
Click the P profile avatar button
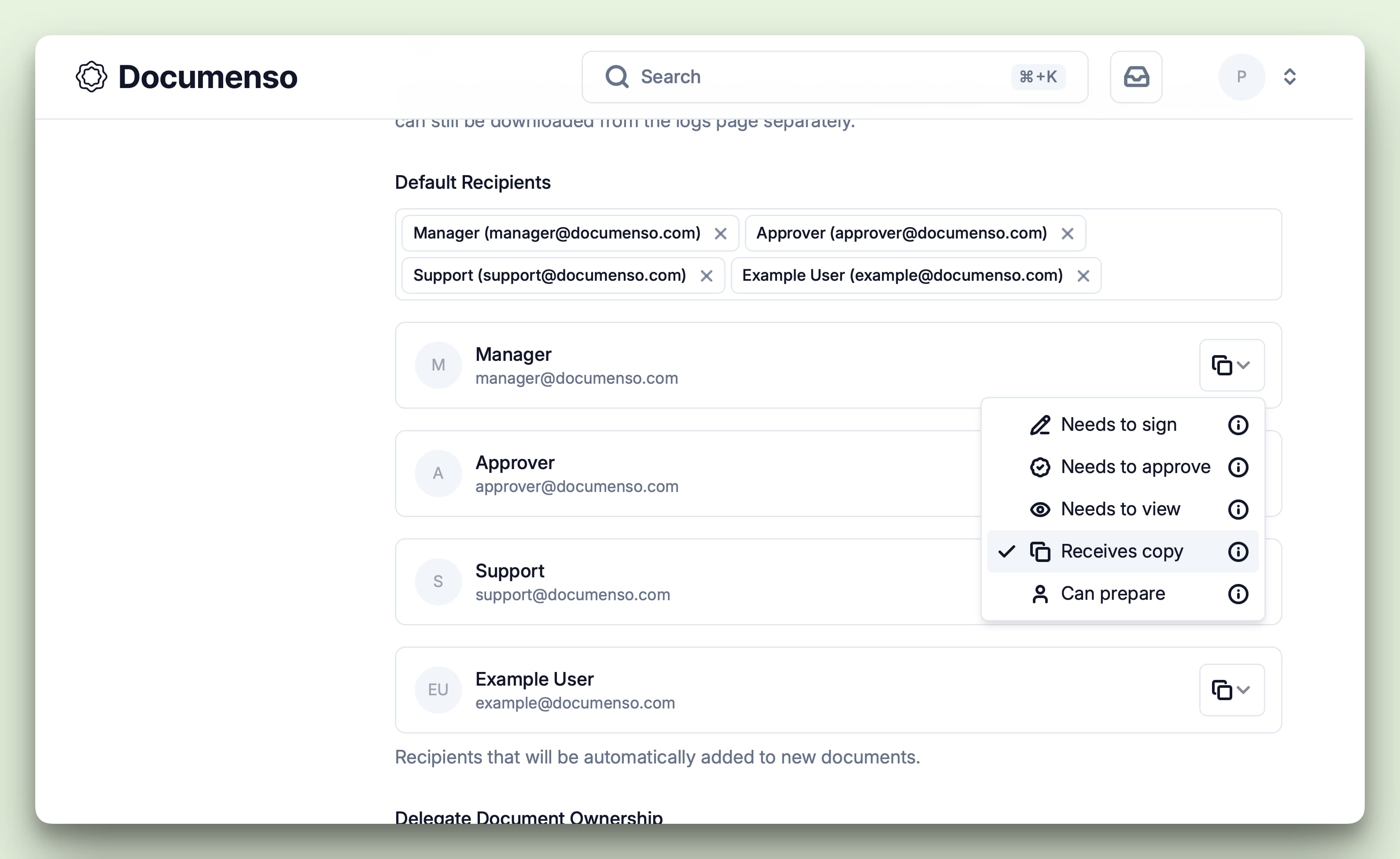(1242, 77)
